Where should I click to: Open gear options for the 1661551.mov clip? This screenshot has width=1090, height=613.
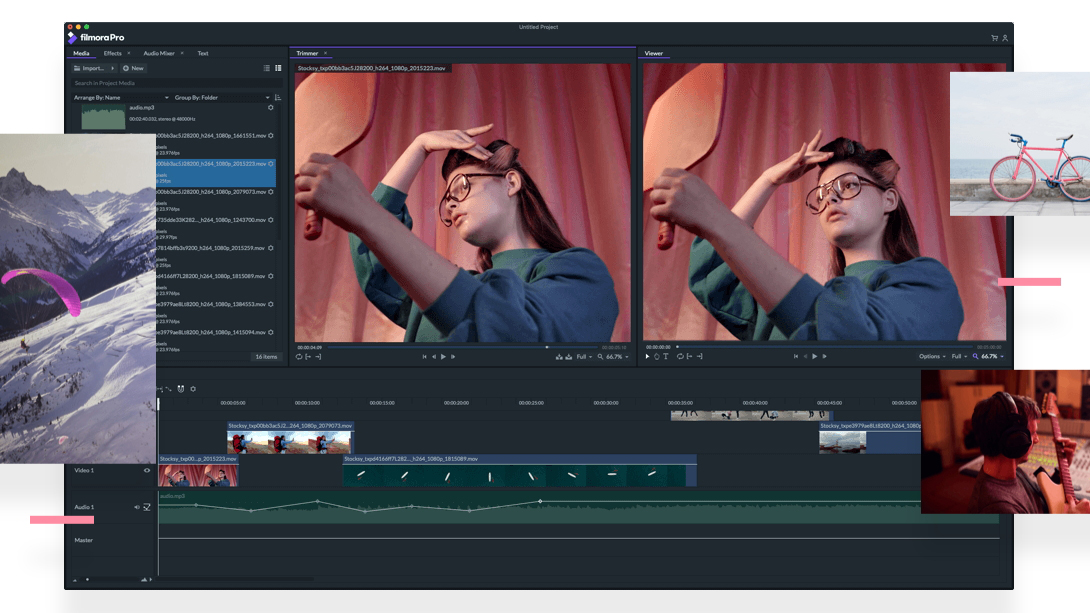point(270,136)
